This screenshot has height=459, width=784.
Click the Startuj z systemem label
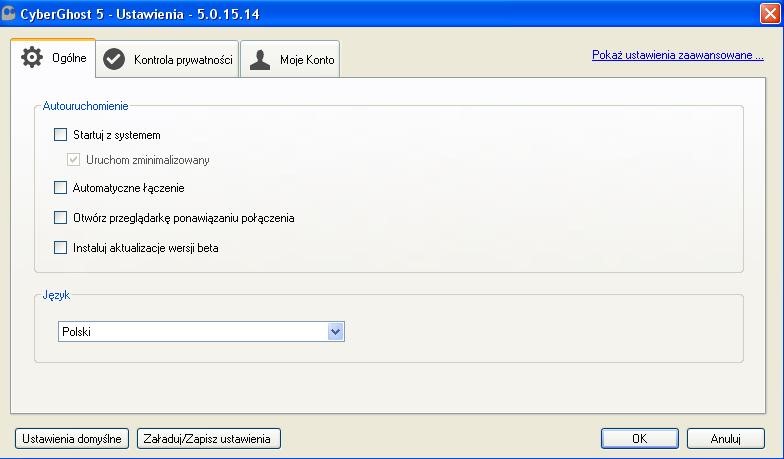point(116,135)
